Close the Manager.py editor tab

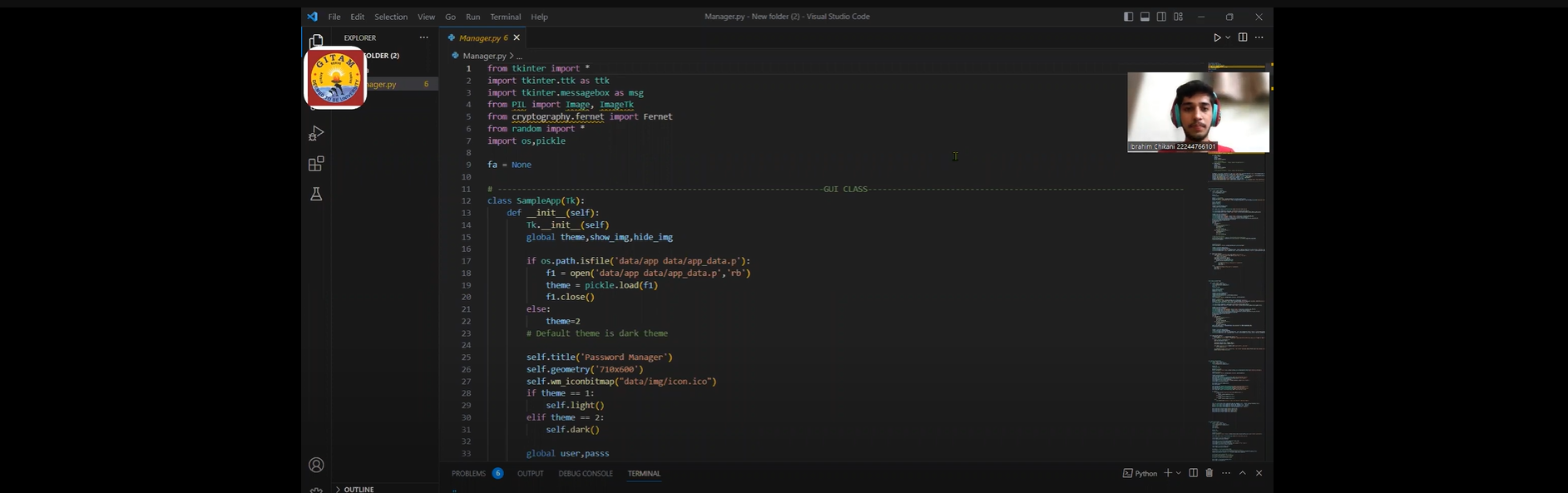tap(517, 37)
